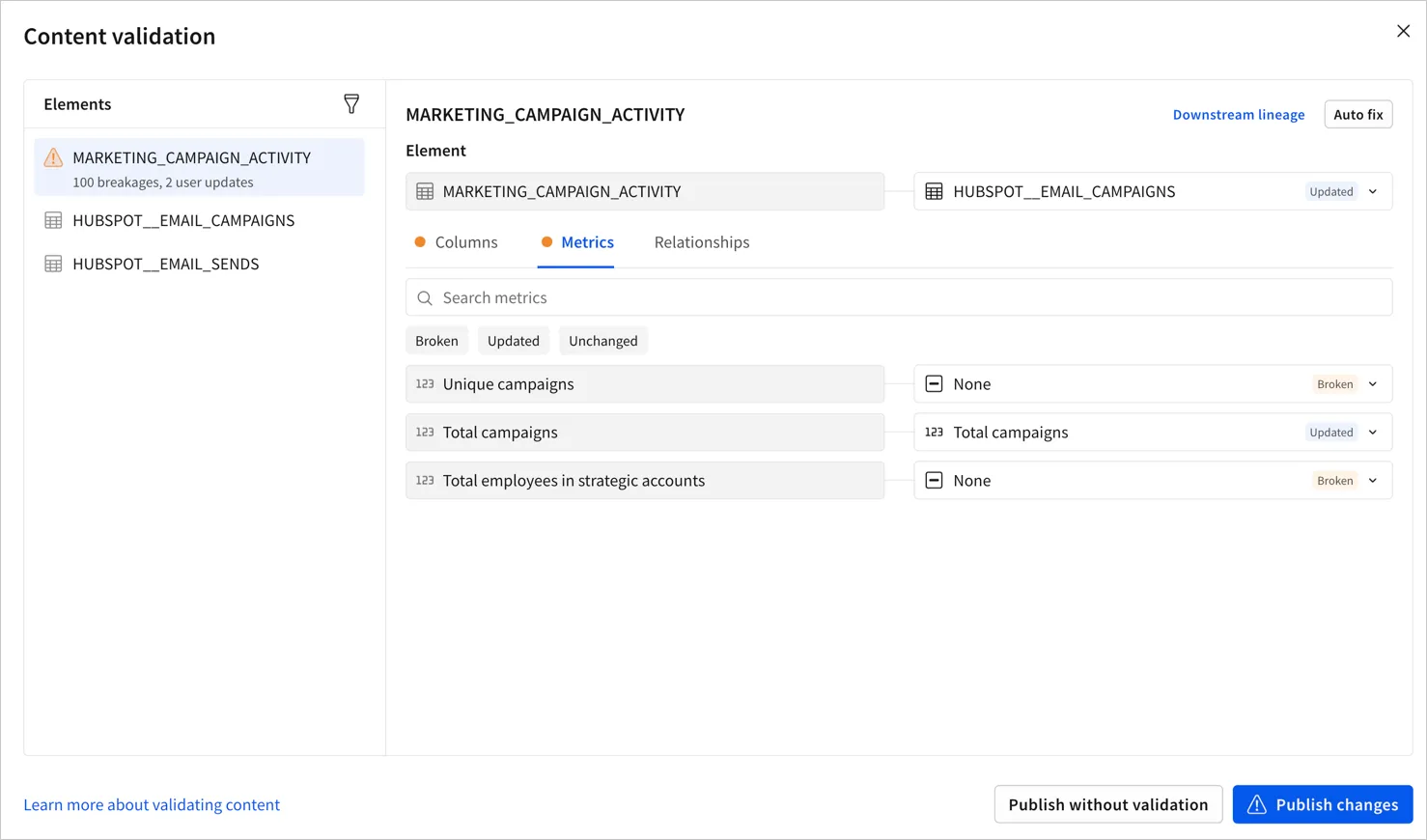
Task: Click the Unique campaigns source metric row
Action: [x=645, y=384]
